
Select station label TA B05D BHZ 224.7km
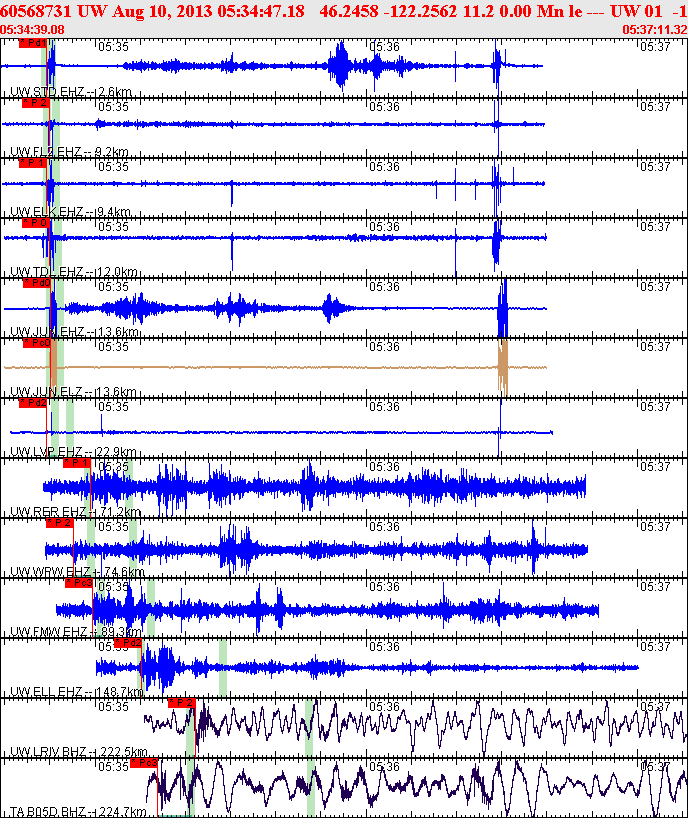click(78, 812)
